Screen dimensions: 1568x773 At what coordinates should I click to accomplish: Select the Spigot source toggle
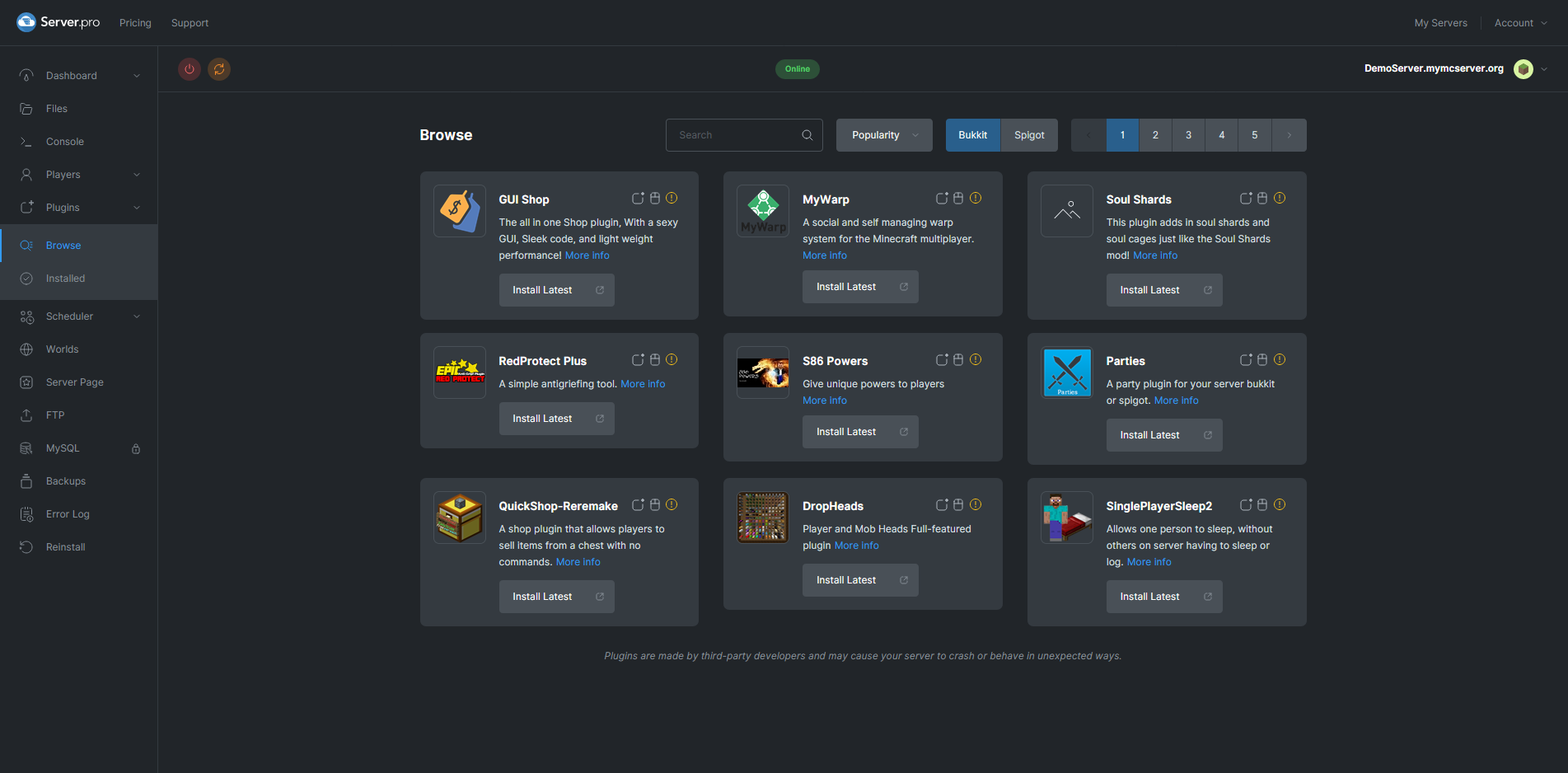(x=1028, y=135)
